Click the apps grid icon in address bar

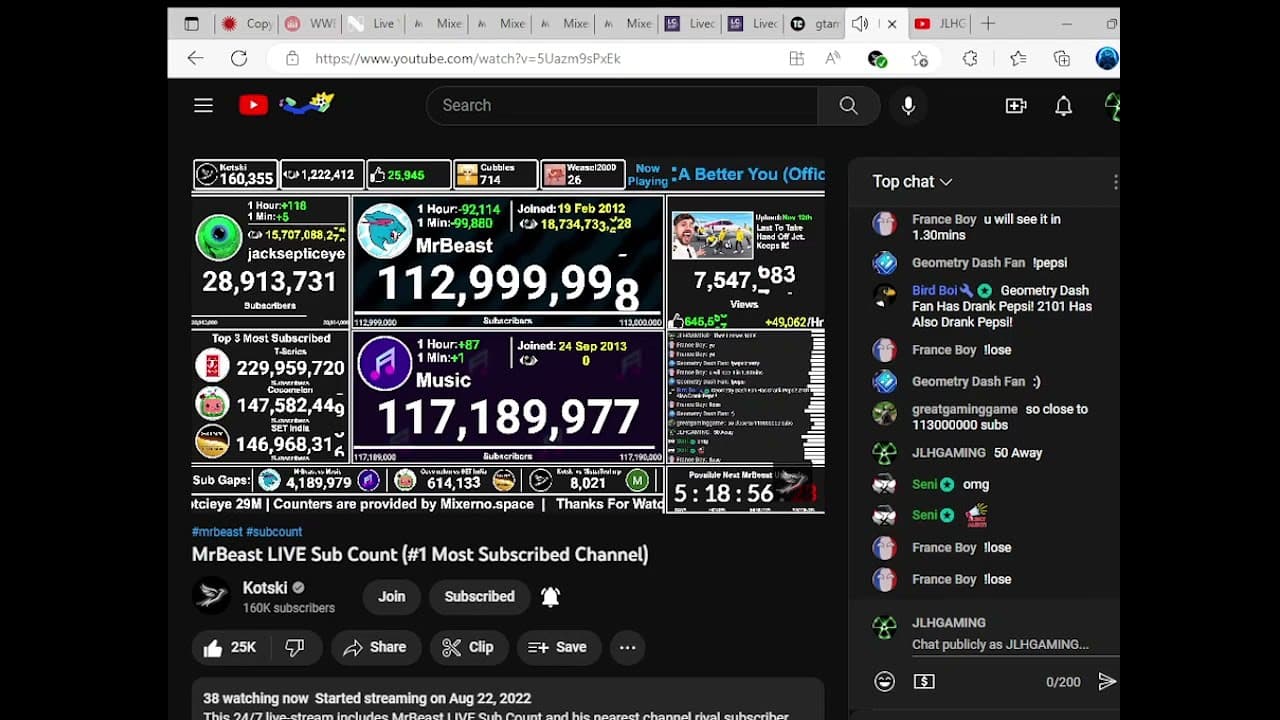pyautogui.click(x=796, y=59)
